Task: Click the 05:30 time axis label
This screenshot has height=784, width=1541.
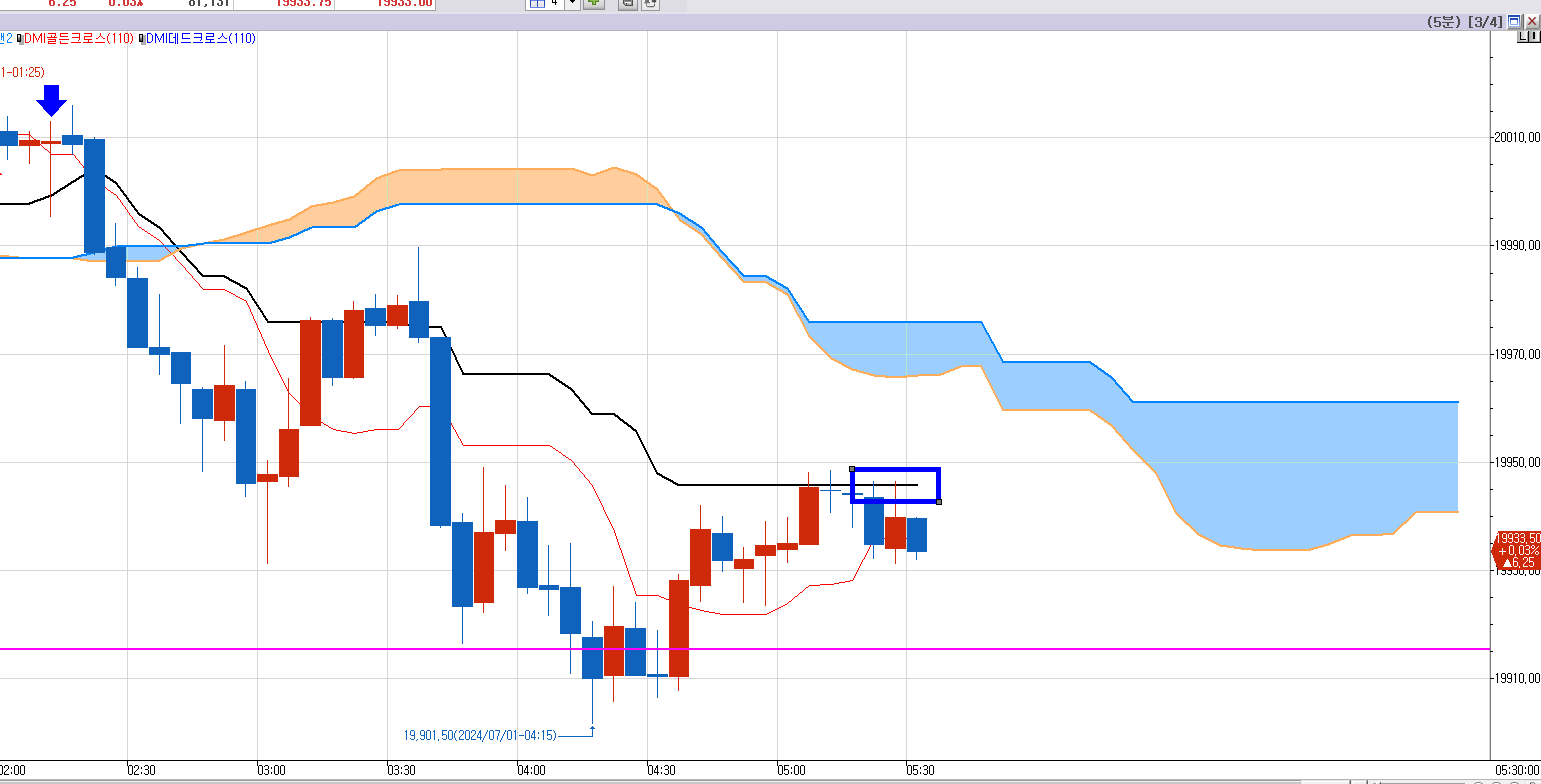Action: tap(921, 770)
